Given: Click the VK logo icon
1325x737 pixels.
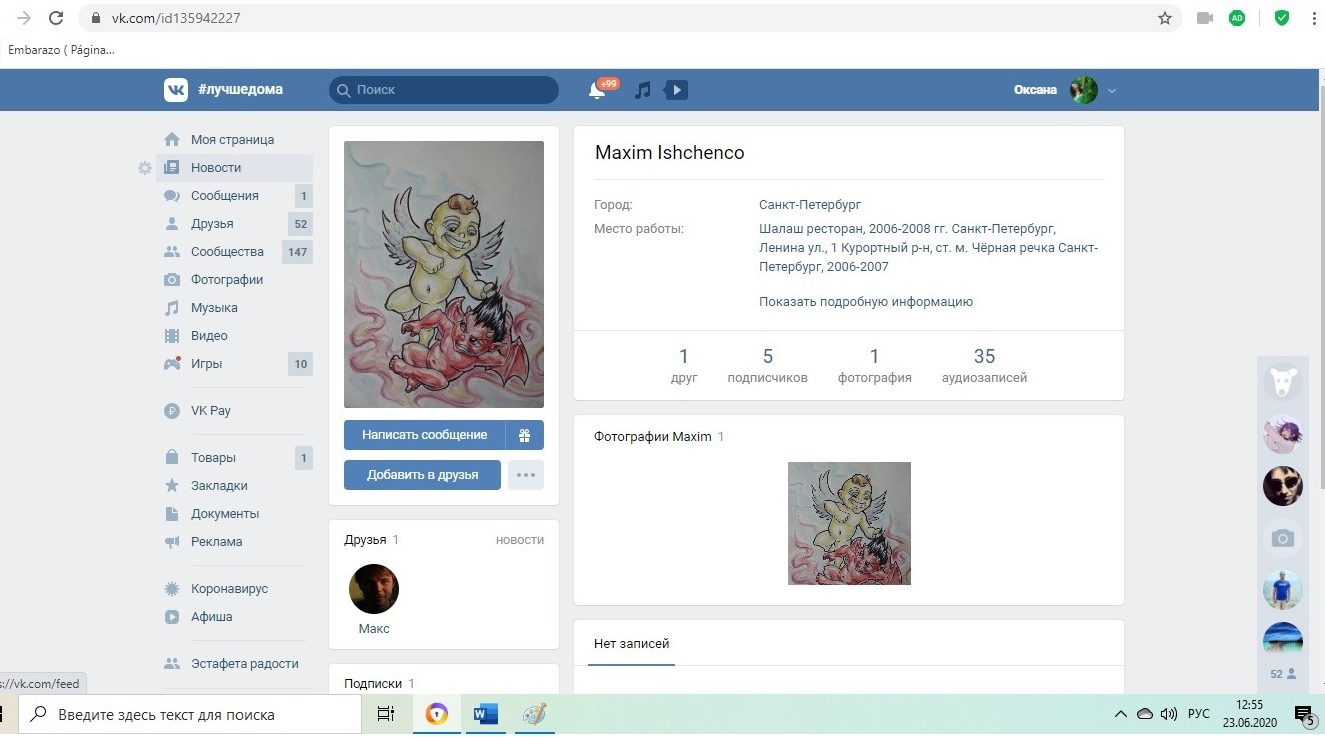Looking at the screenshot, I should coord(176,90).
